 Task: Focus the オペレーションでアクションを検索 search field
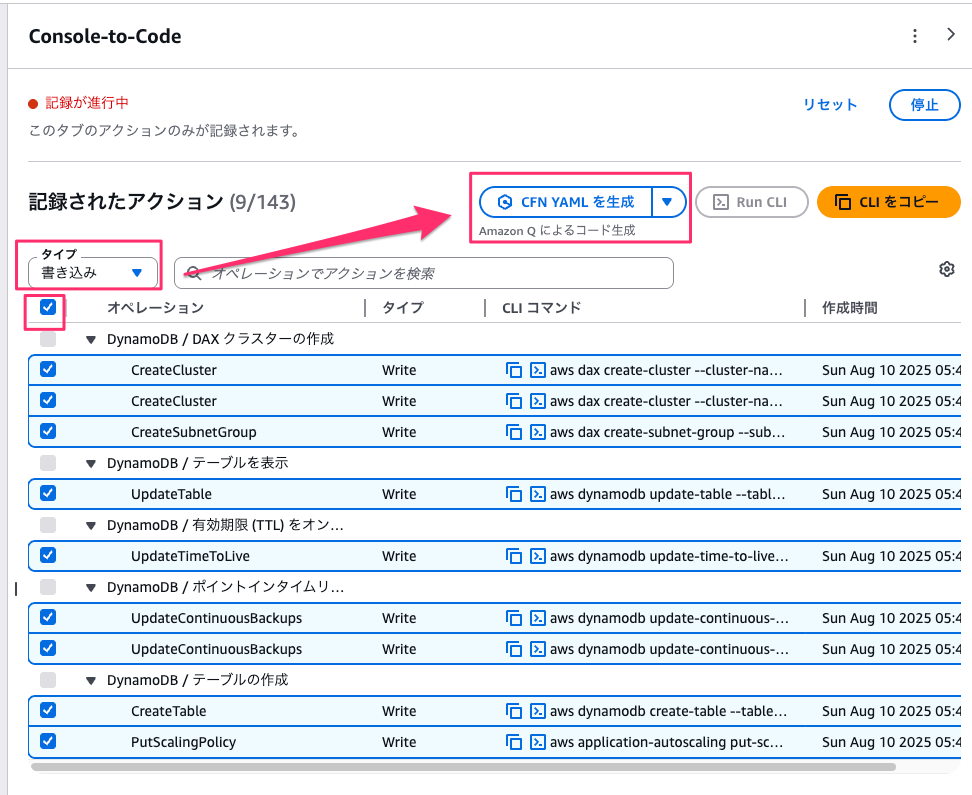424,273
